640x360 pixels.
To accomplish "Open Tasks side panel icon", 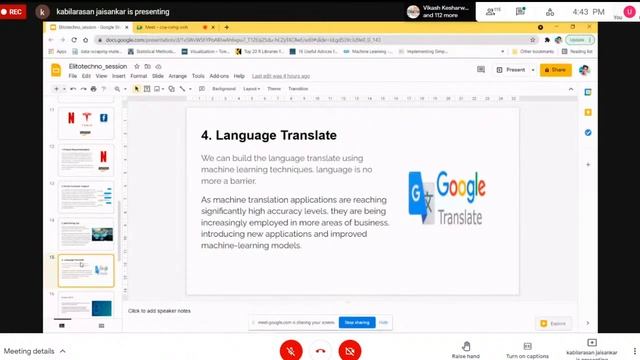I will click(x=588, y=133).
